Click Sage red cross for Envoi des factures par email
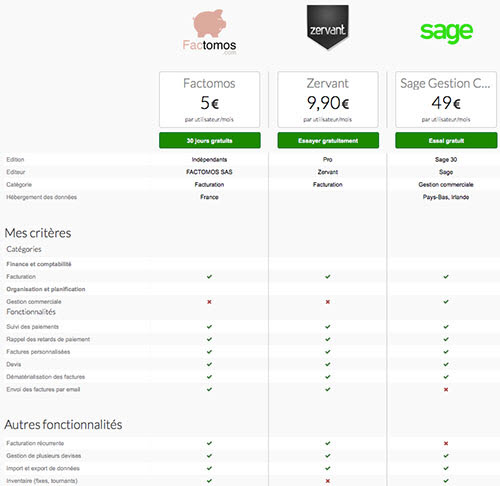 (446, 389)
